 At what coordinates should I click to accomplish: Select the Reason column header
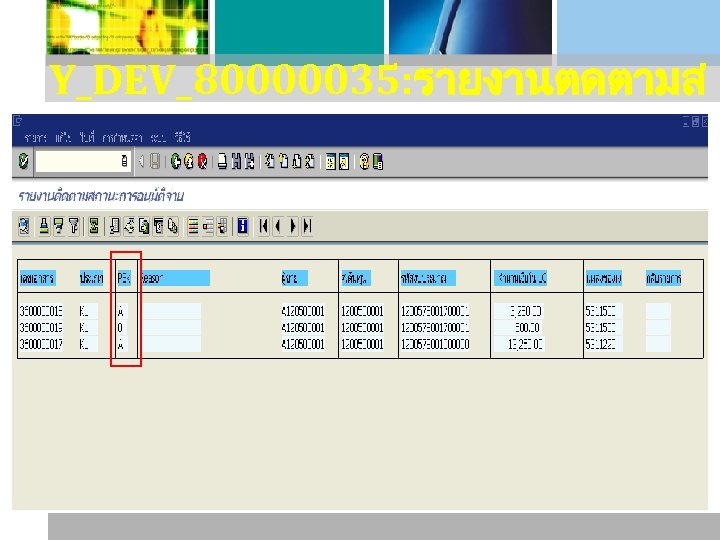click(175, 278)
